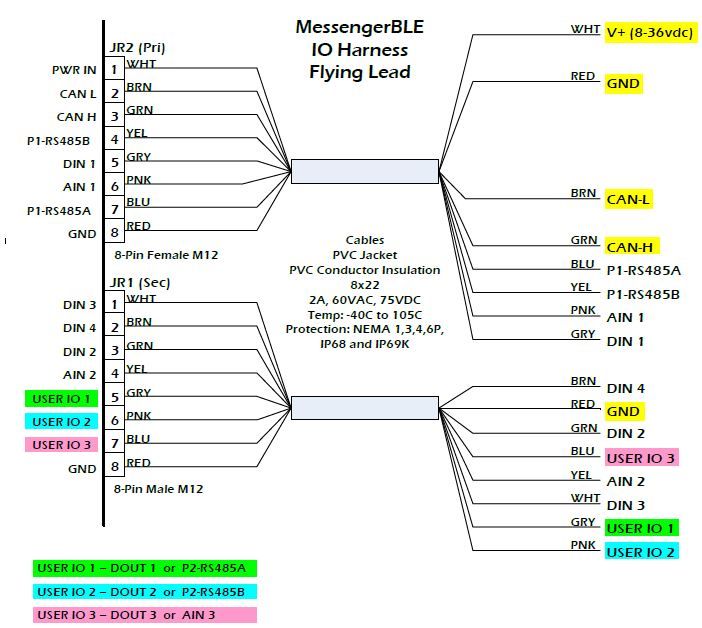Click the legend USER IO 2 – DOUT 2 or P2-RS485B
The width and height of the screenshot is (702, 628).
(x=145, y=592)
